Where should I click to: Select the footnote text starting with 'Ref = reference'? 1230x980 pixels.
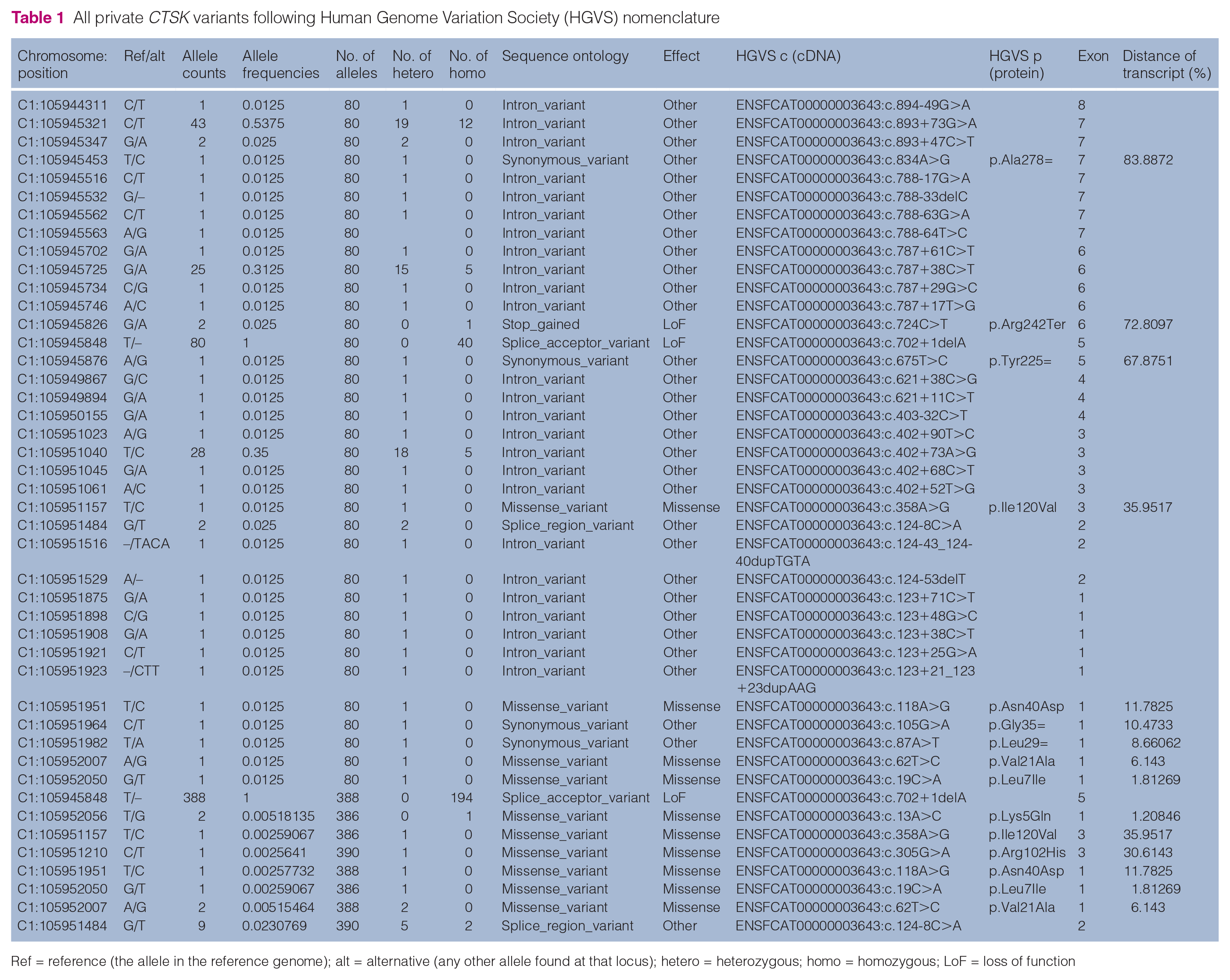542,961
